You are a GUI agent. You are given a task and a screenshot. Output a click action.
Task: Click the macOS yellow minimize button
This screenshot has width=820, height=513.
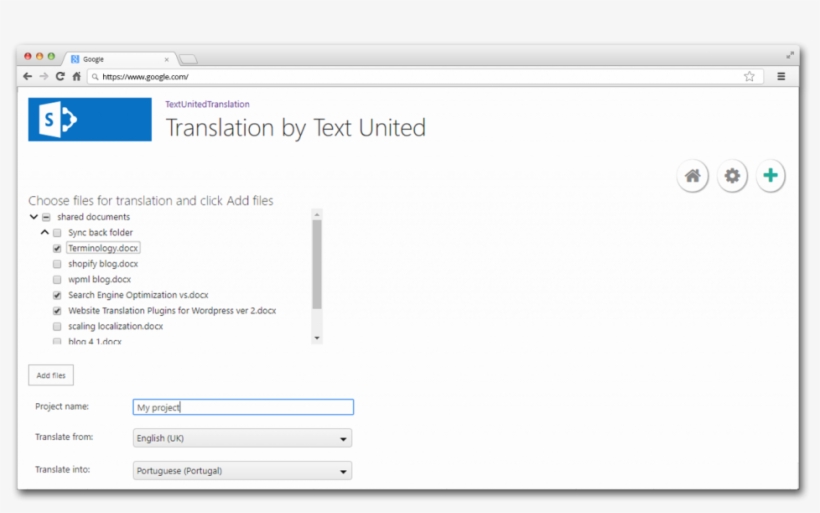[x=39, y=56]
